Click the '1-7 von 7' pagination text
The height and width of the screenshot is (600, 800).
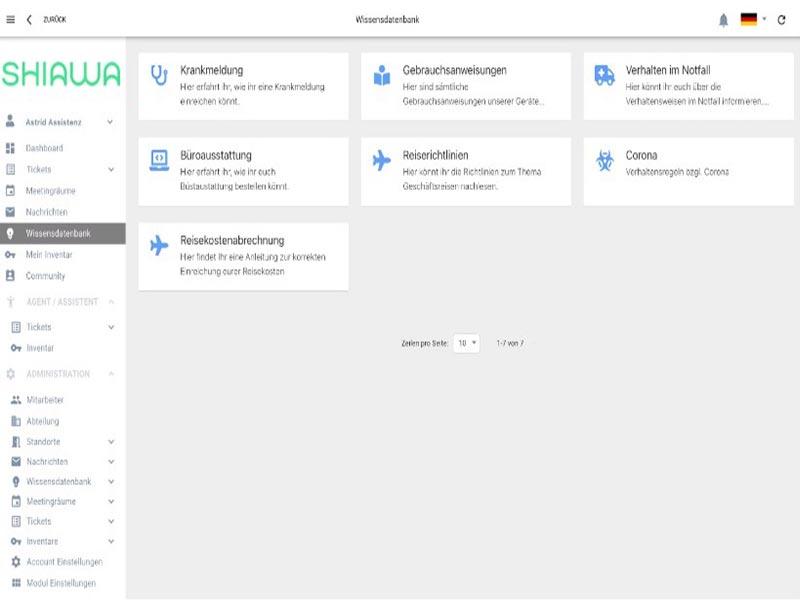coord(510,343)
